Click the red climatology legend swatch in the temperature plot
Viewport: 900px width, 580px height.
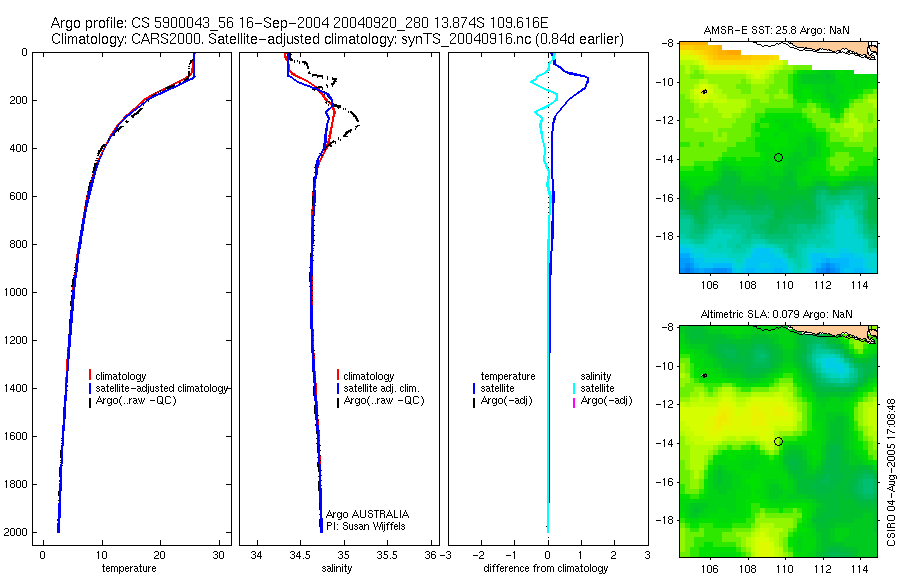[90, 376]
